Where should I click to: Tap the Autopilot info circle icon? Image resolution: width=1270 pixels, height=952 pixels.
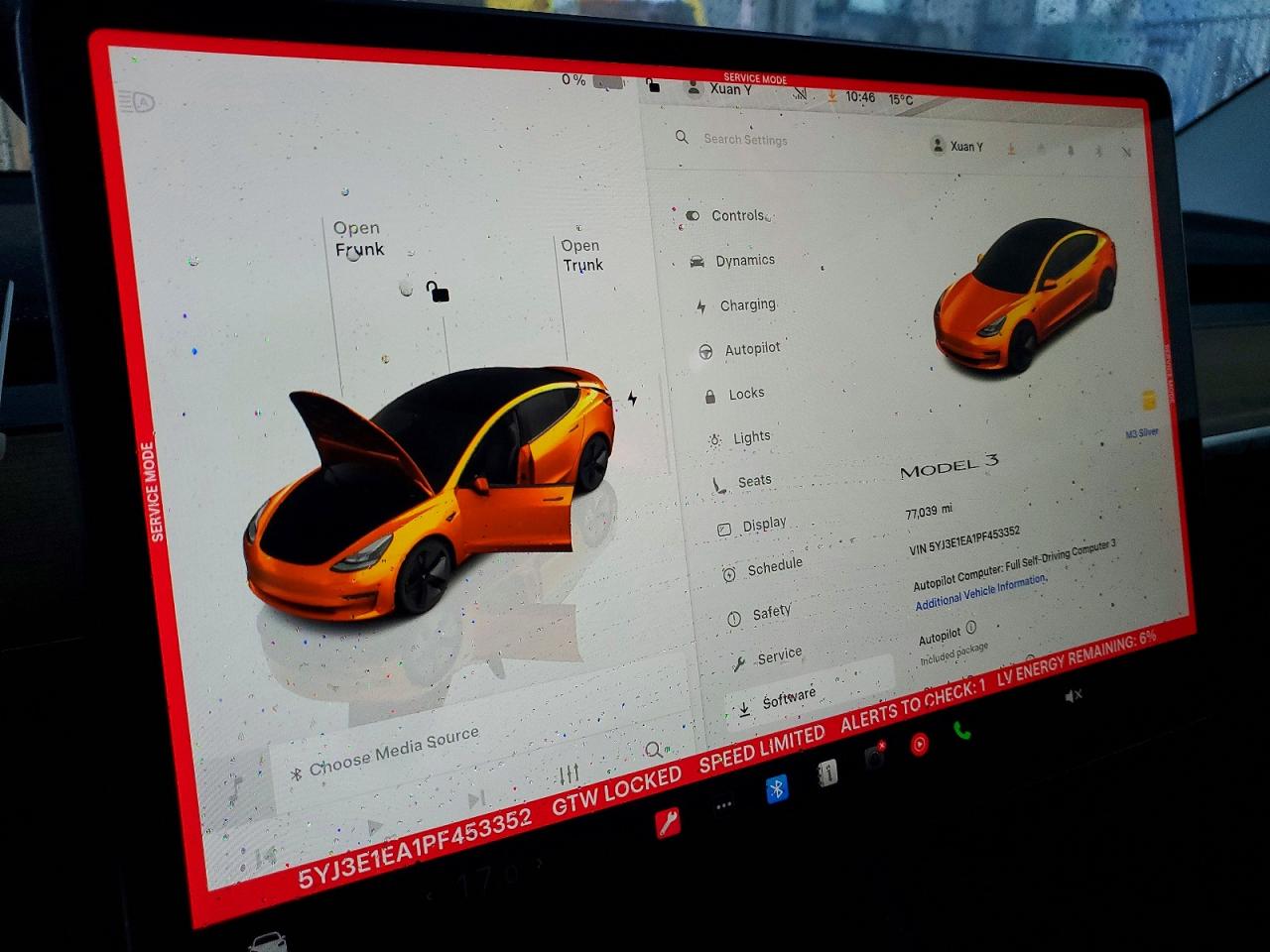pyautogui.click(x=971, y=627)
